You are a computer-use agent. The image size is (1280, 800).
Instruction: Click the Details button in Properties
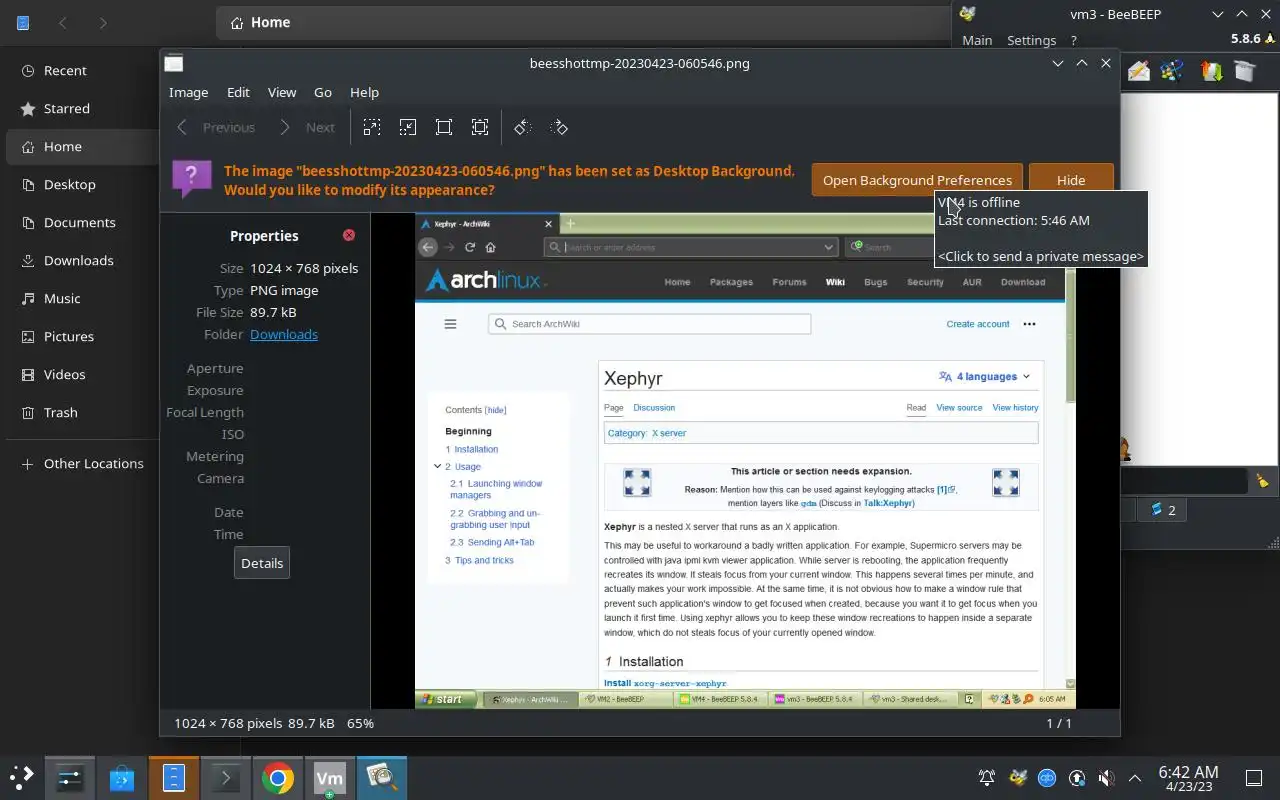point(262,563)
